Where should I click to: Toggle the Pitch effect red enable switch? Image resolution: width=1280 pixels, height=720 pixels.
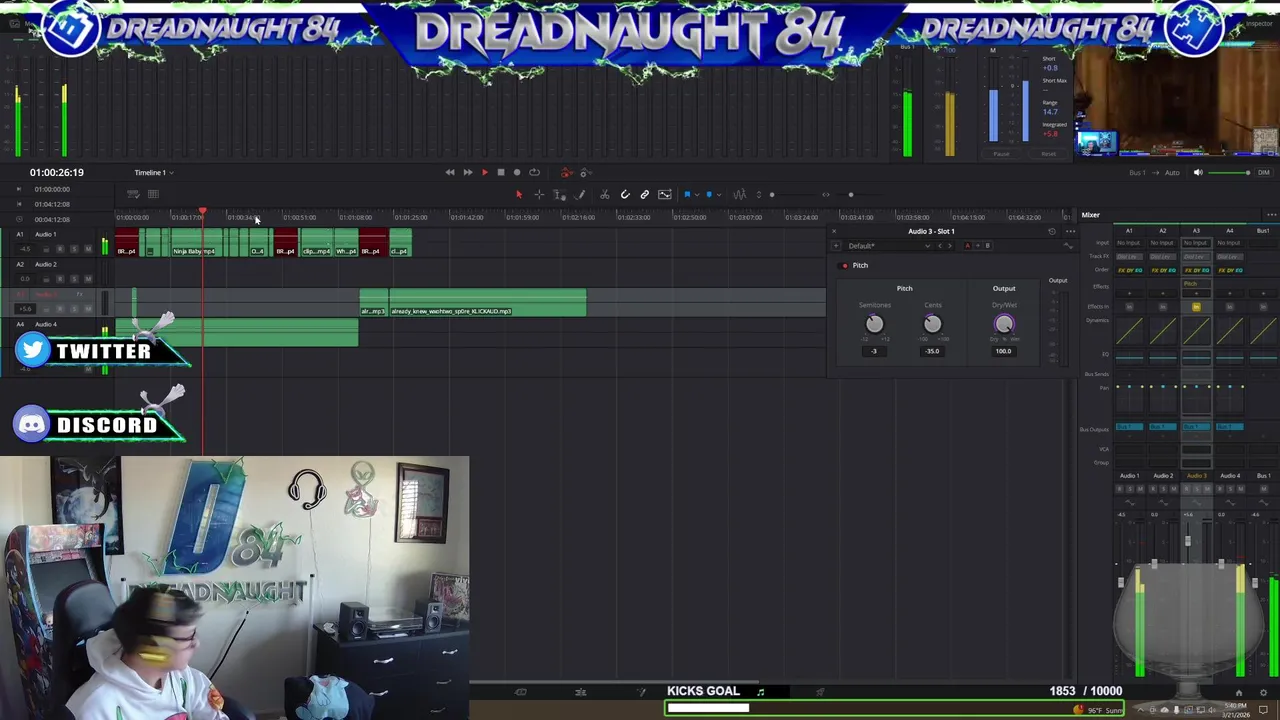click(844, 266)
